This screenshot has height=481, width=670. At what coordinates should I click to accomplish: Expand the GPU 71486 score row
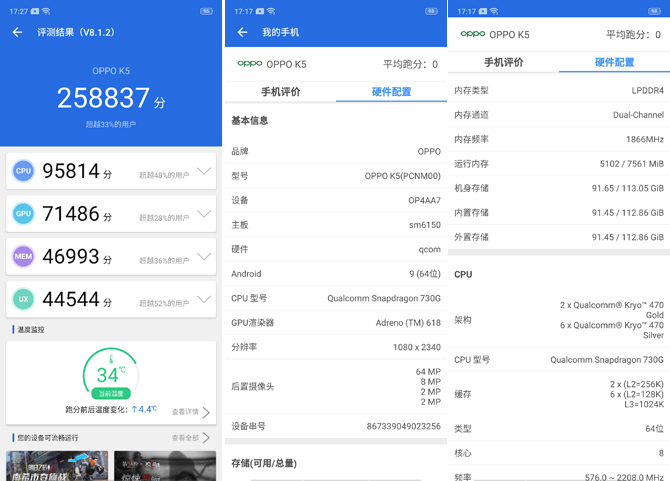coord(204,214)
